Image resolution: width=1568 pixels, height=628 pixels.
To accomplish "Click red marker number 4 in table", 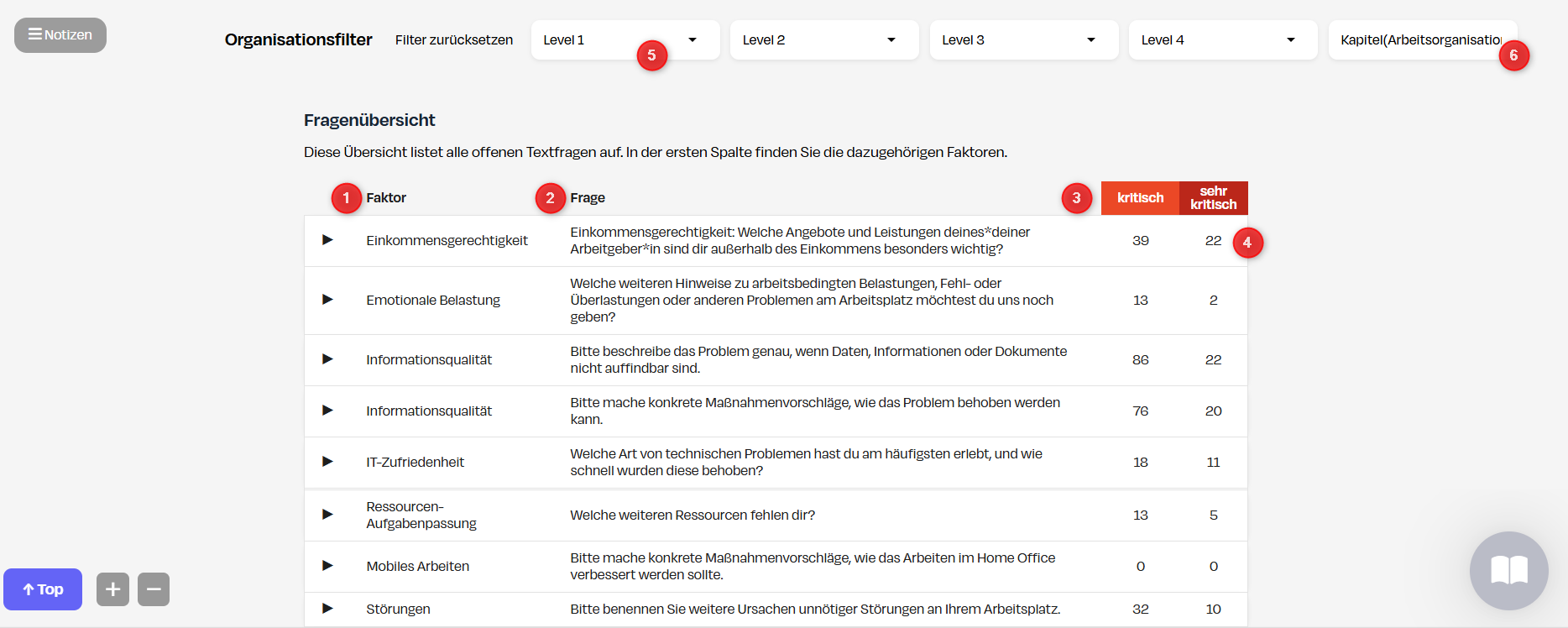I will click(x=1247, y=243).
